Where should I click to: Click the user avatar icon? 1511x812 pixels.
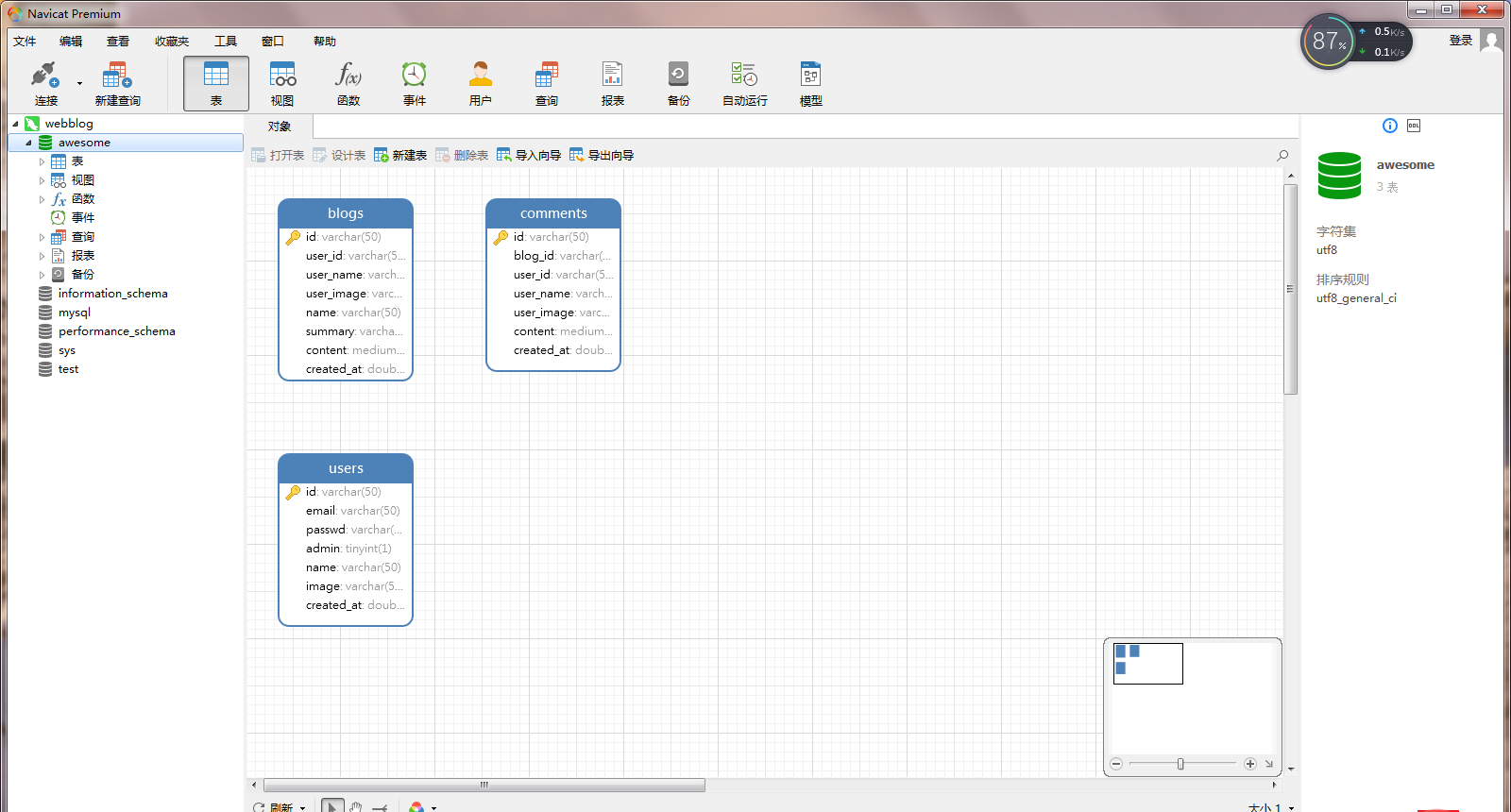[x=1491, y=41]
